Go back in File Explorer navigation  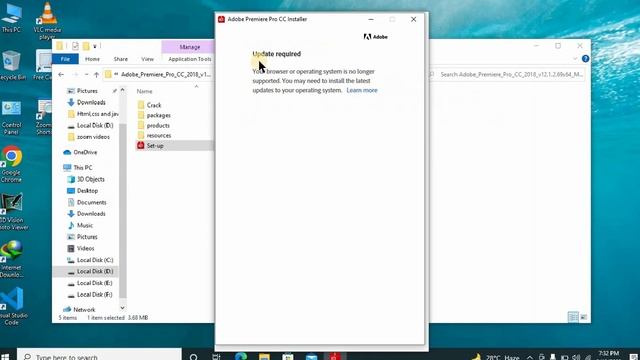[x=61, y=75]
